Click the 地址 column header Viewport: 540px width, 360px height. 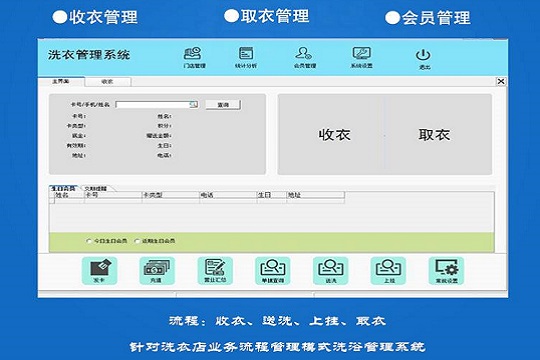pos(315,195)
